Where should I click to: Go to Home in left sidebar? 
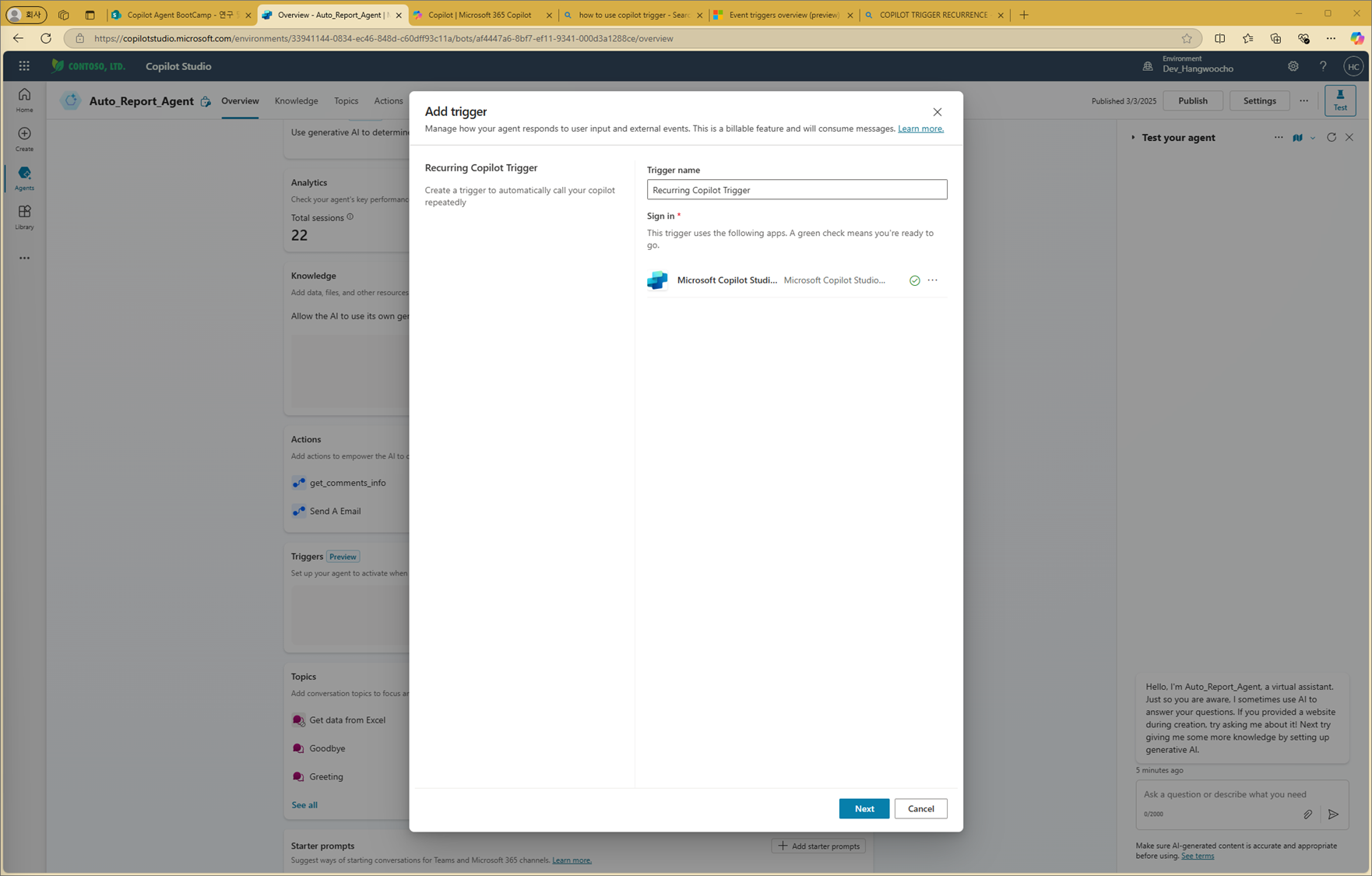(x=24, y=100)
